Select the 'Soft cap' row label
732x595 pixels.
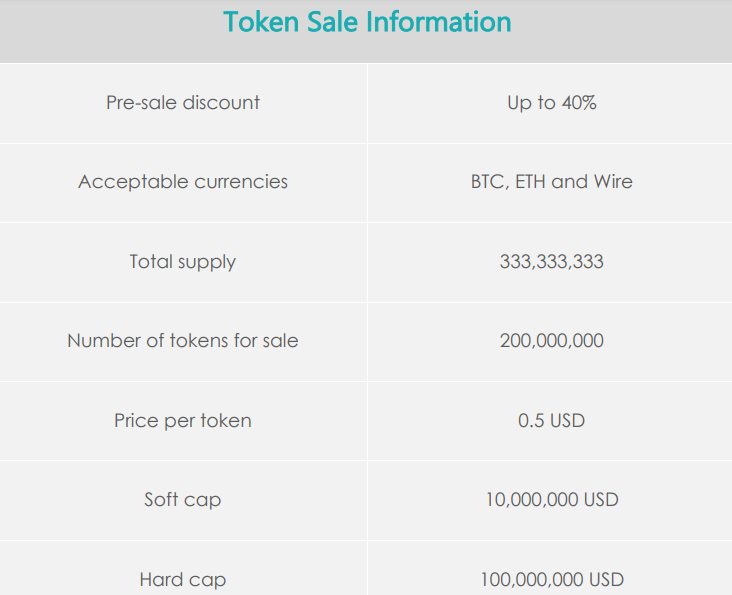pyautogui.click(x=183, y=500)
